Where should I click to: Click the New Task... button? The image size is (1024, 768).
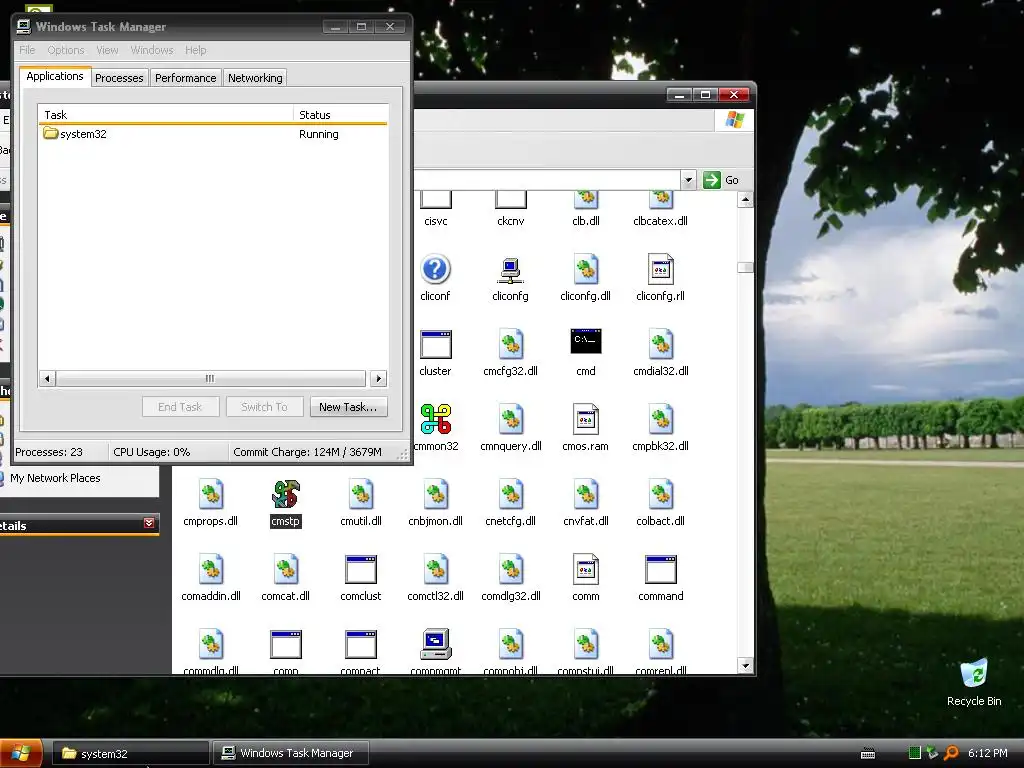tap(348, 407)
